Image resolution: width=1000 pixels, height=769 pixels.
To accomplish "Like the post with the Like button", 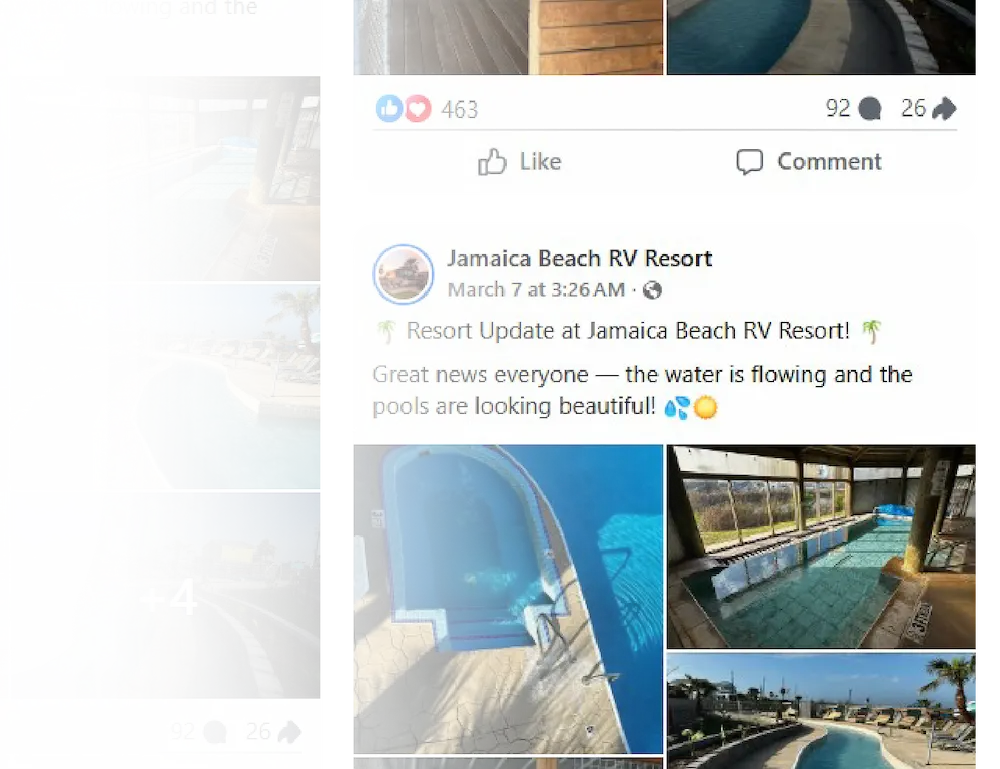I will click(520, 162).
